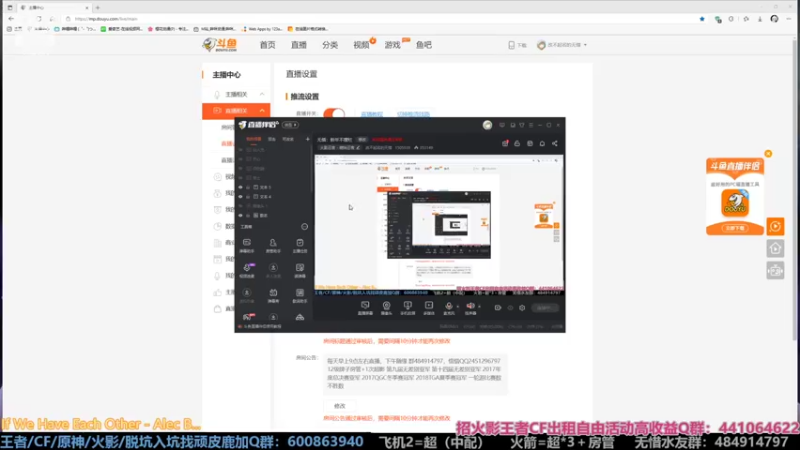Click the calendar-style toolbox icon in third toolbox row

273,292
